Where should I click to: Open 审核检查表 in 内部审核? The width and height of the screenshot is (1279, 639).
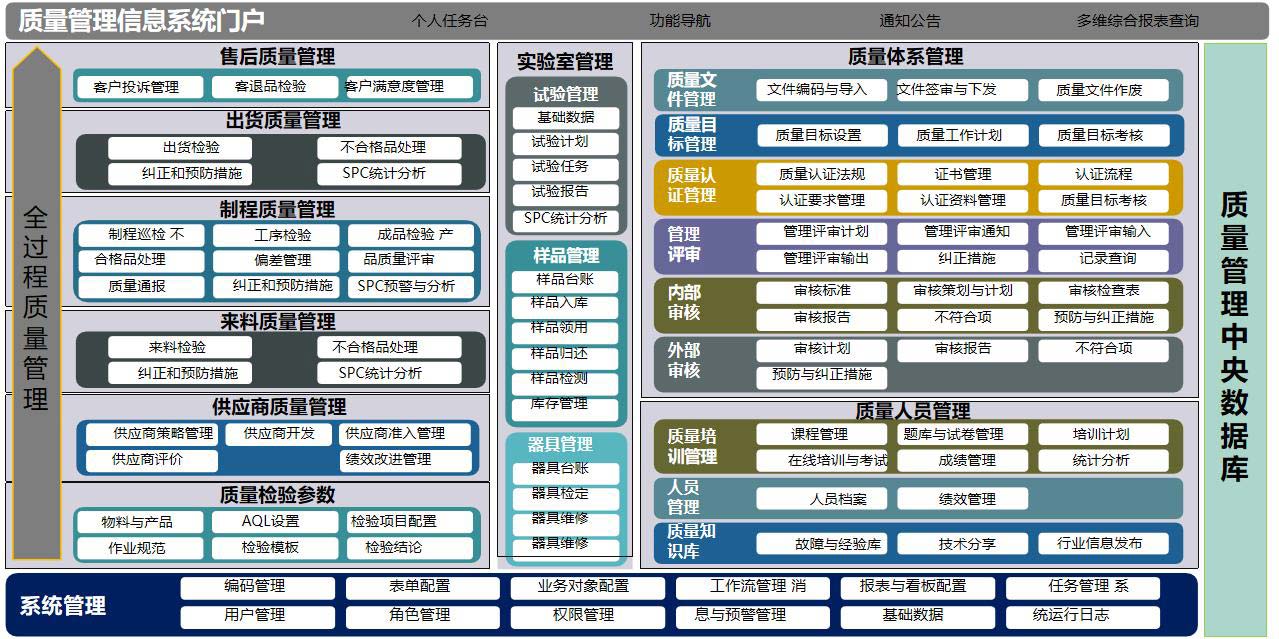click(x=1103, y=292)
